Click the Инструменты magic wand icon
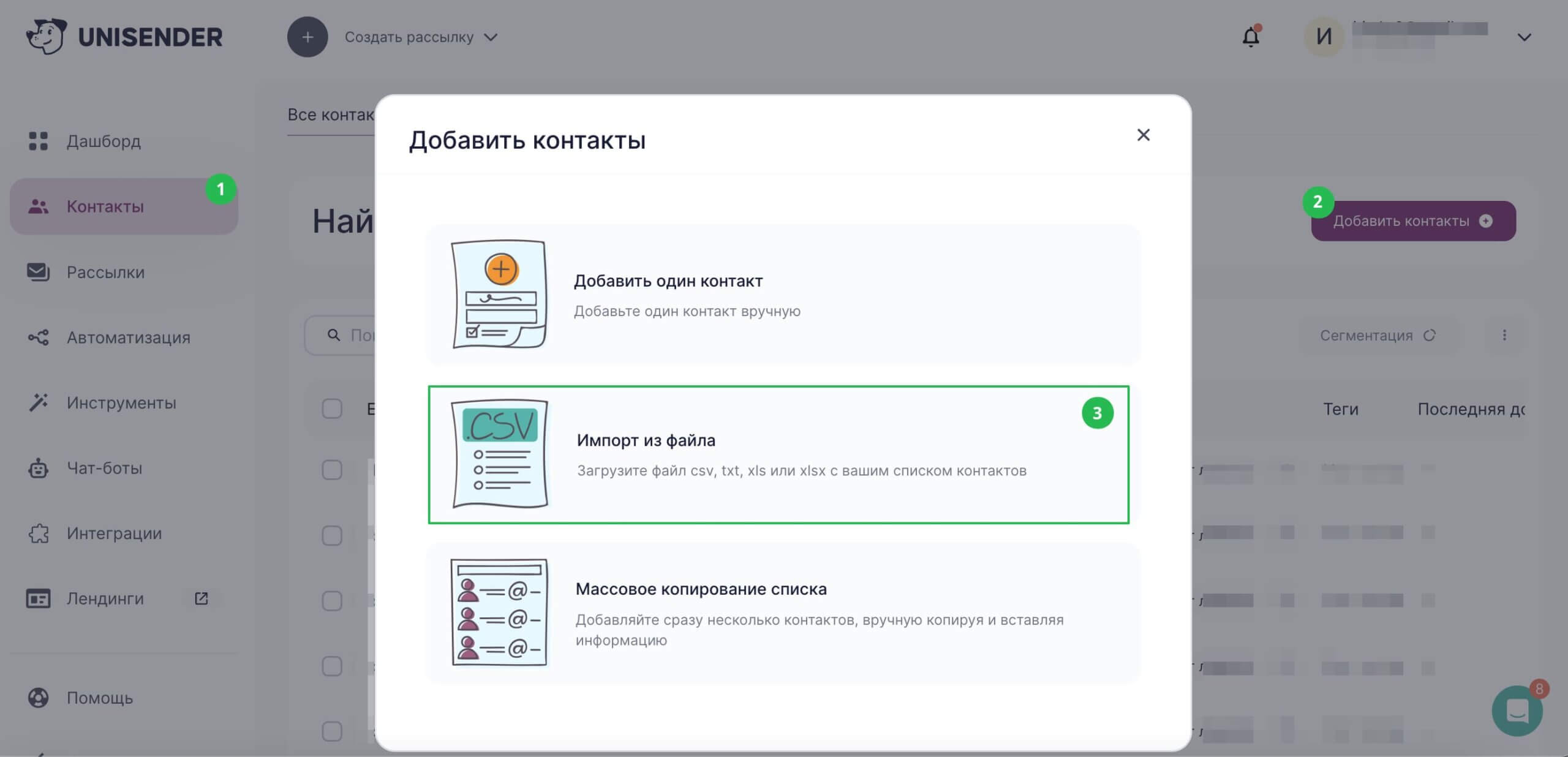 pos(38,402)
